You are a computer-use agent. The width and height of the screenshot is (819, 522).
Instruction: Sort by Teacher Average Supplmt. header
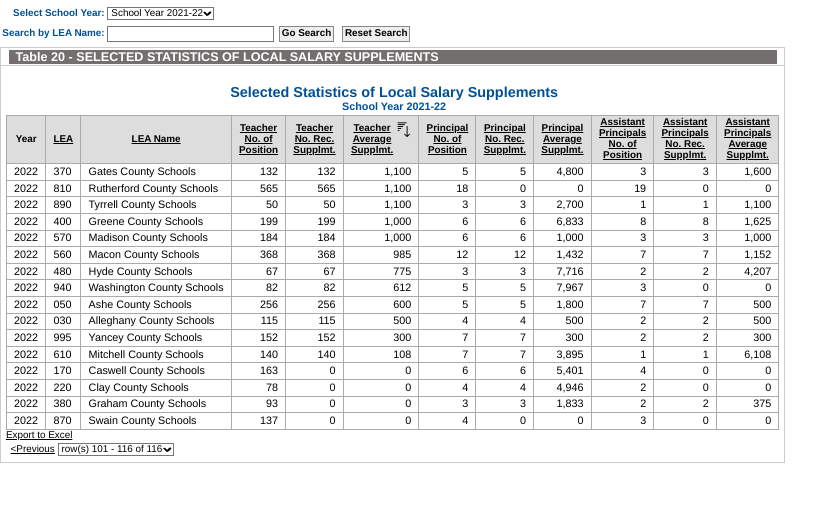372,139
